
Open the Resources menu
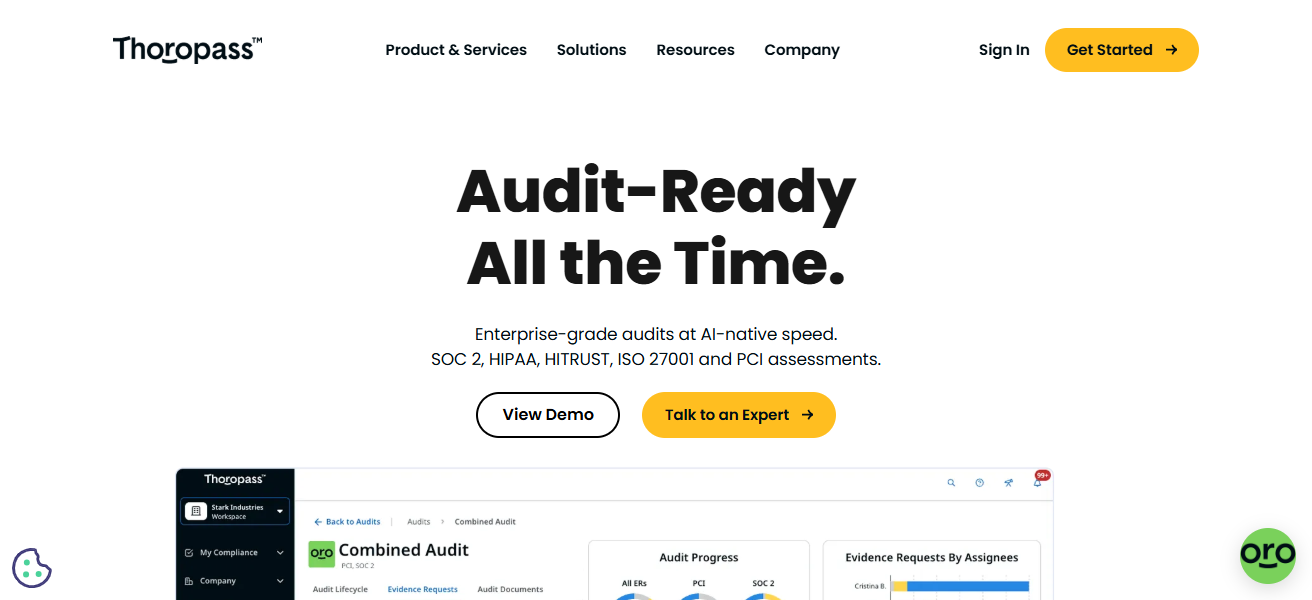pos(695,50)
